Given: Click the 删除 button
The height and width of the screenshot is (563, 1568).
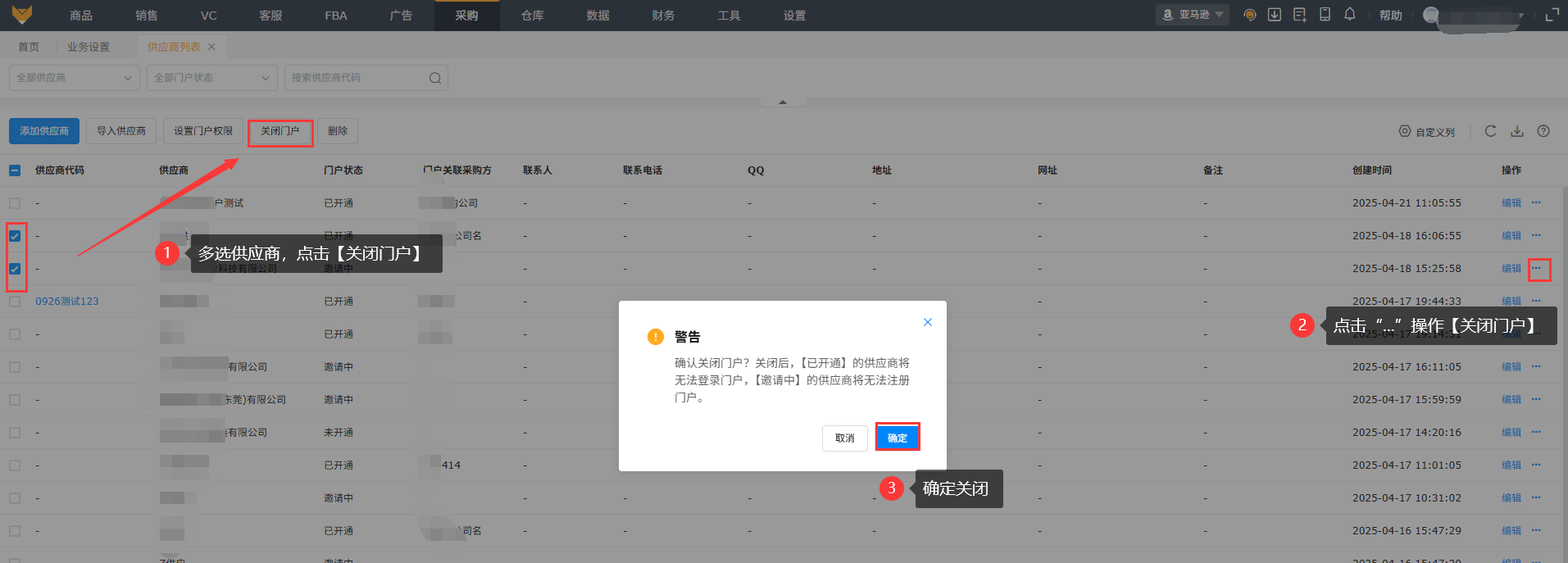Looking at the screenshot, I should 338,131.
